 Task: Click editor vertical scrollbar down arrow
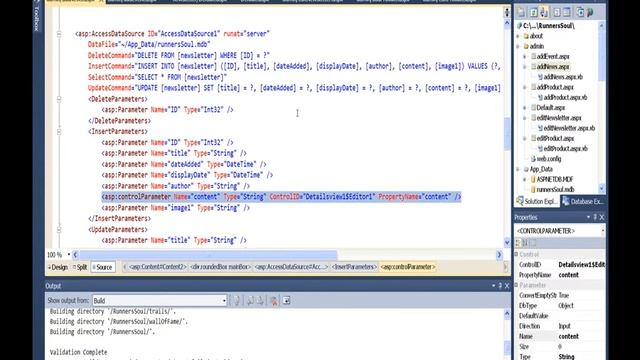[507, 242]
